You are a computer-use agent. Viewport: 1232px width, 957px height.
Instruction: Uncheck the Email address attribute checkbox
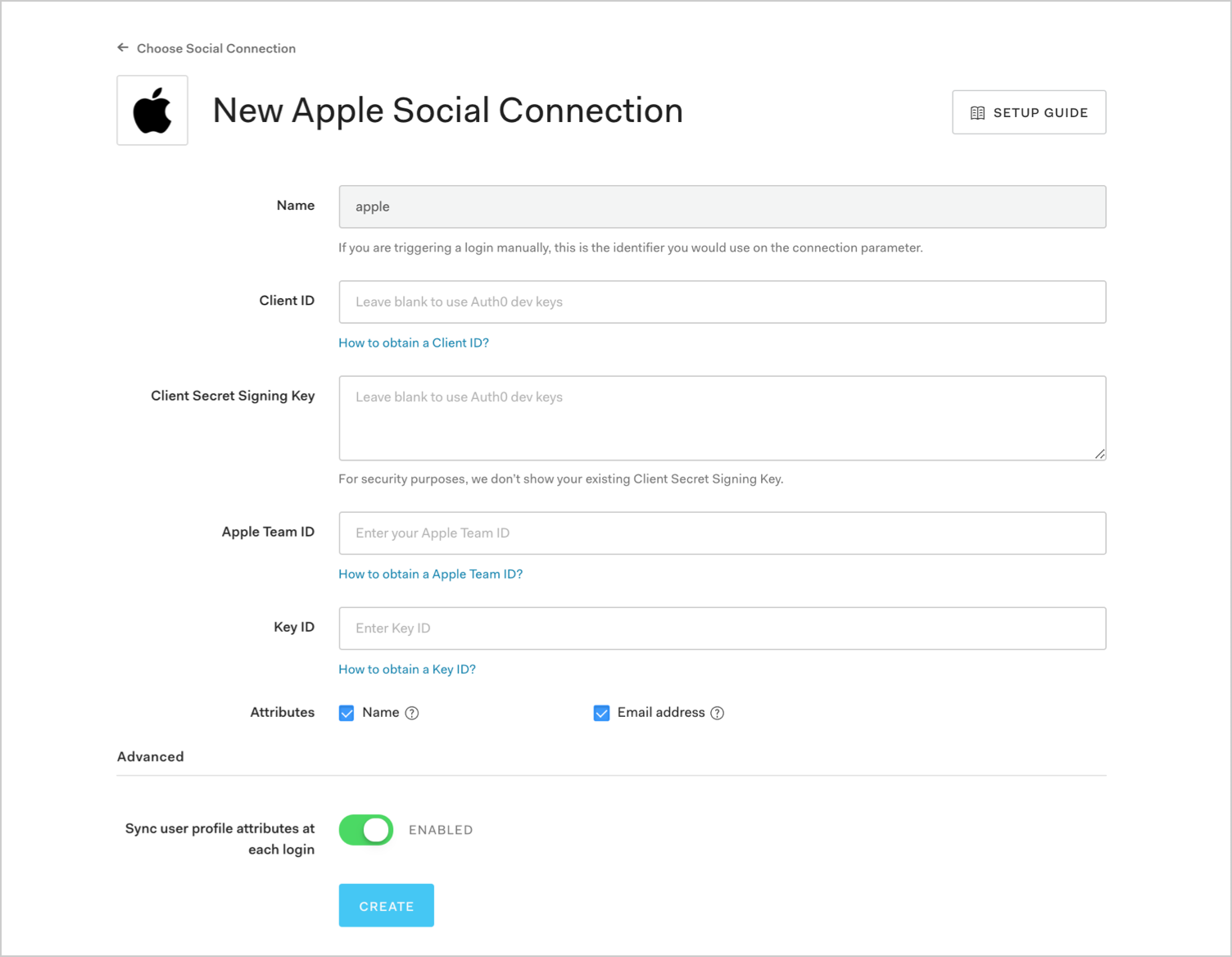pyautogui.click(x=601, y=713)
